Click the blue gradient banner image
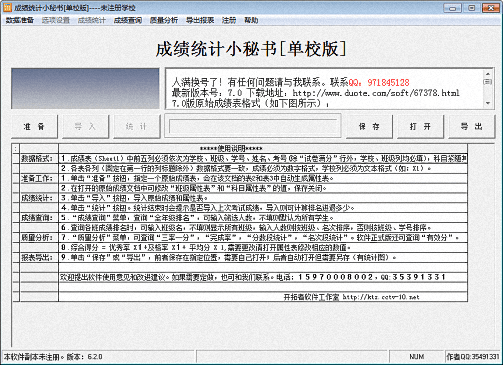 [85, 89]
